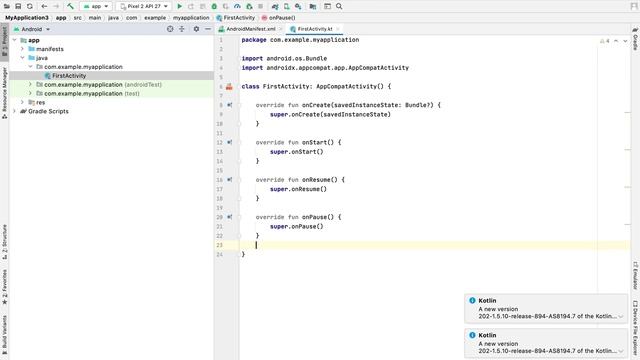
Task: Click the Sync/reload from disk icon
Action: (x=30, y=6)
